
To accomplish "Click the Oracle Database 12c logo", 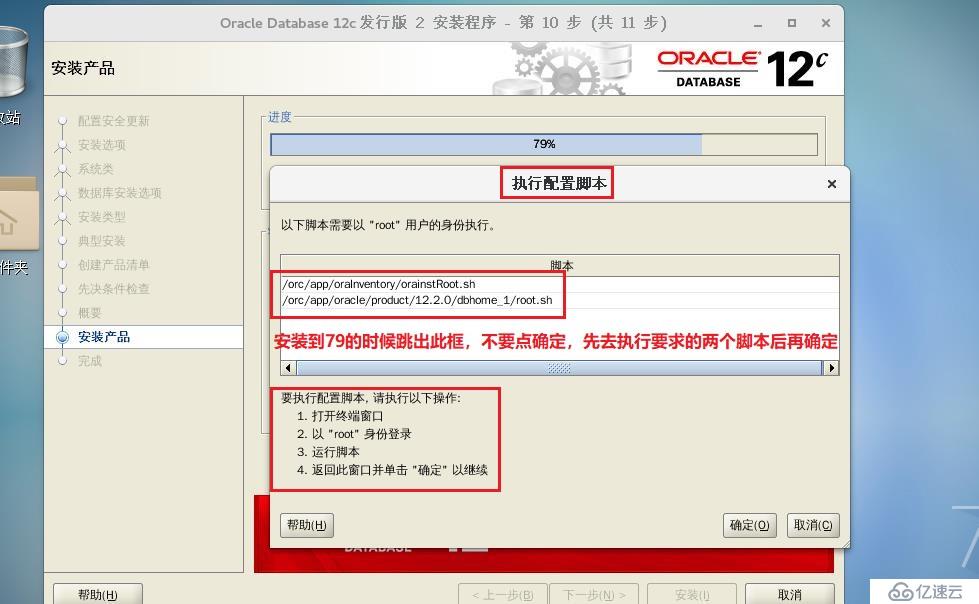I will (743, 69).
